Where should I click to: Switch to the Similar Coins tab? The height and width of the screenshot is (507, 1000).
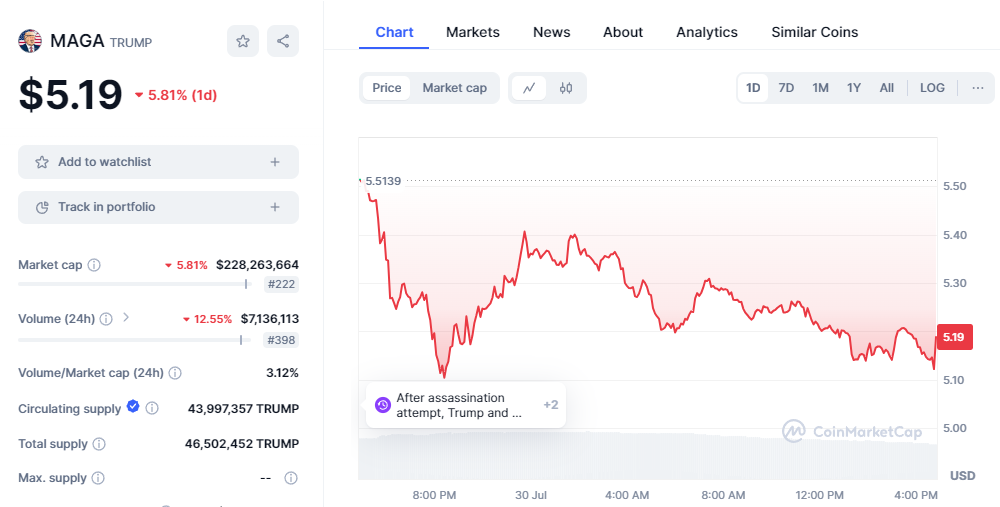(x=814, y=33)
